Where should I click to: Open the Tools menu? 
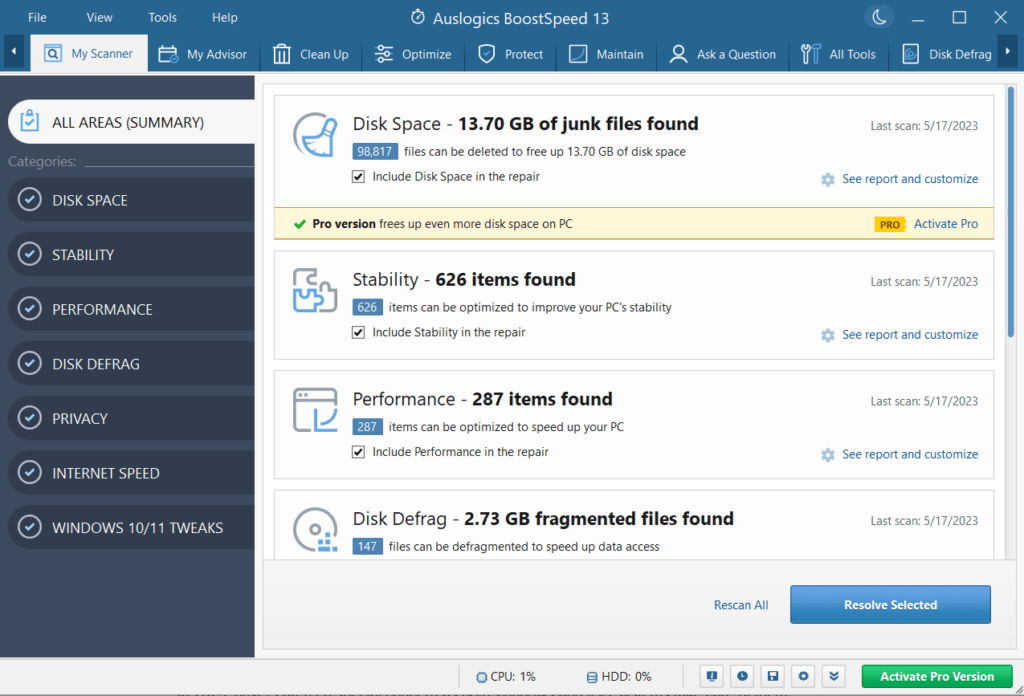[x=162, y=17]
